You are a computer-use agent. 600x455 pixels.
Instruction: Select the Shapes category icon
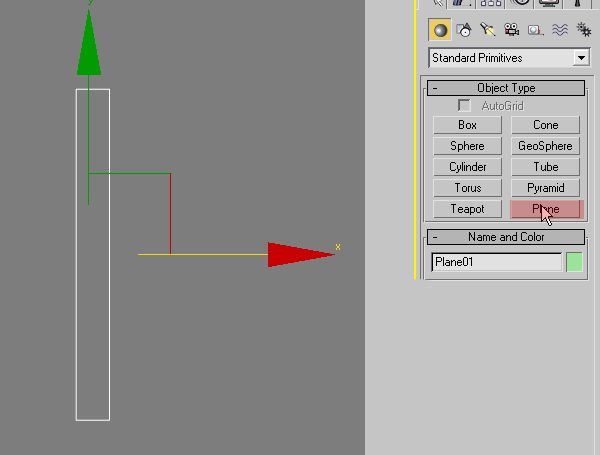pyautogui.click(x=463, y=30)
